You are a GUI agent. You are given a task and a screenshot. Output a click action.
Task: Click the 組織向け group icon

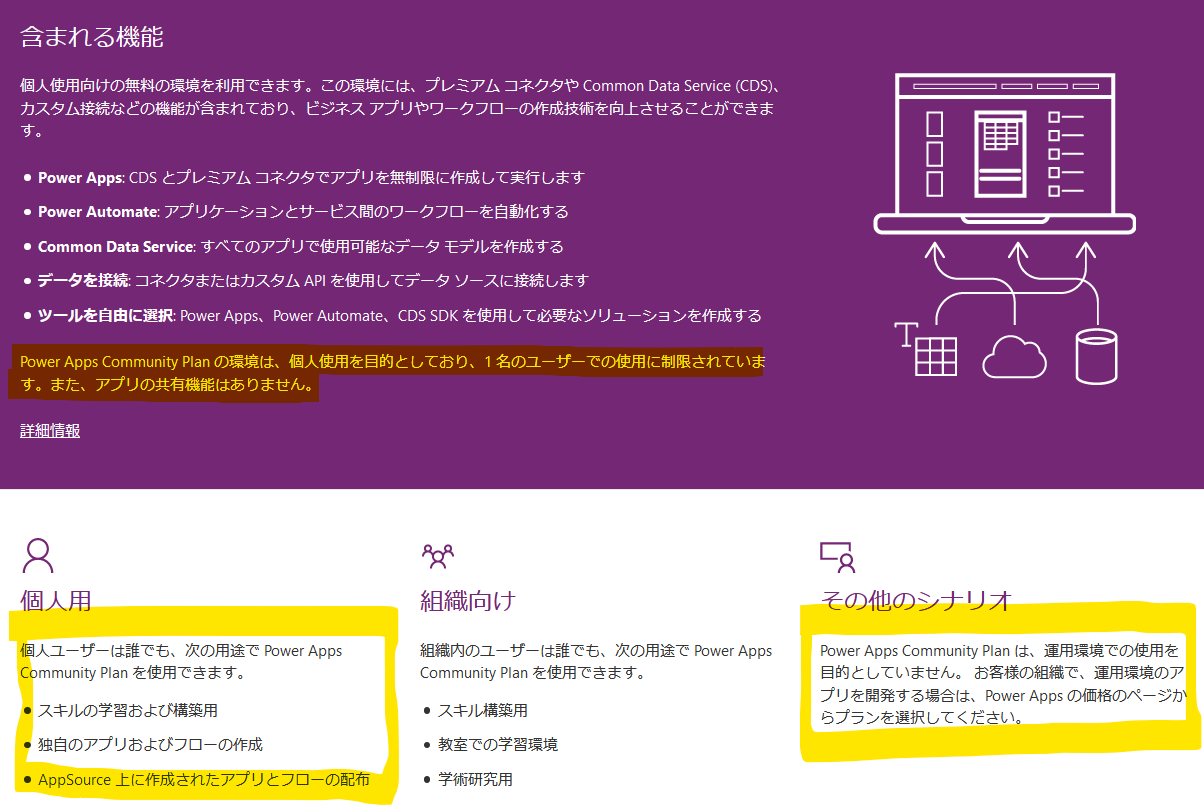coord(438,555)
